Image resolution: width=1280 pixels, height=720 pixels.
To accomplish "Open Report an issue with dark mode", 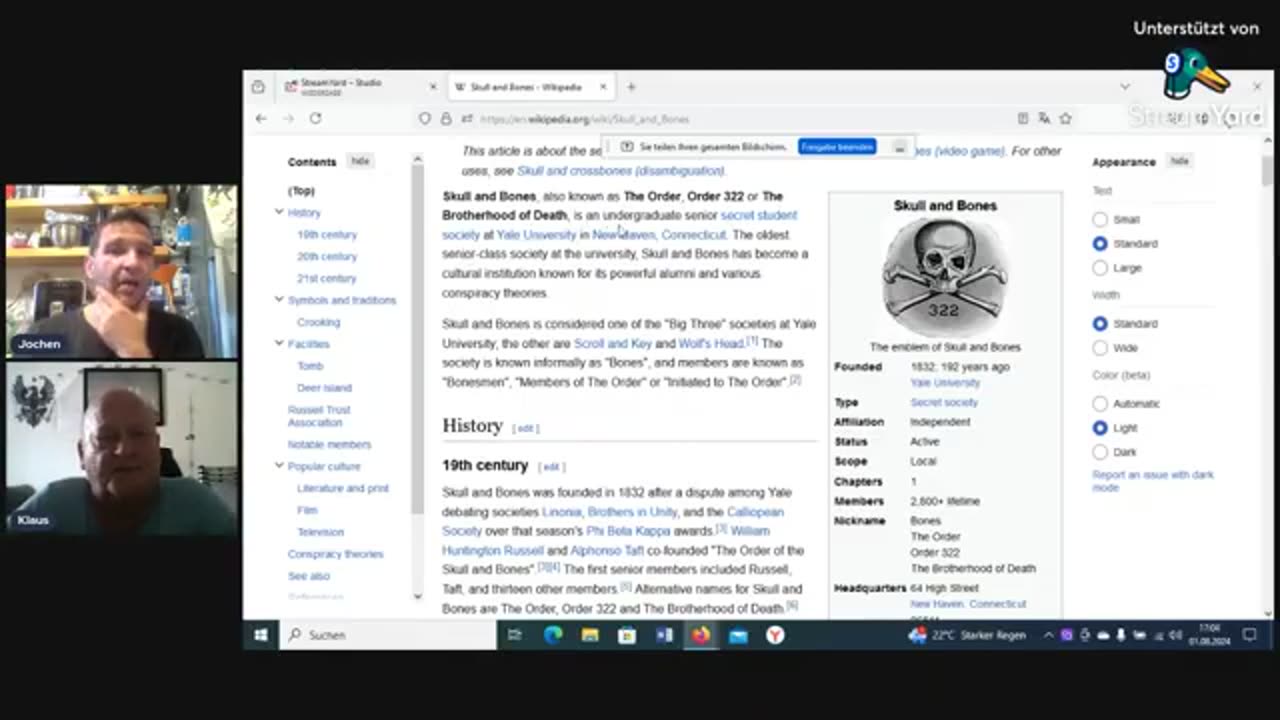I will (x=1153, y=481).
